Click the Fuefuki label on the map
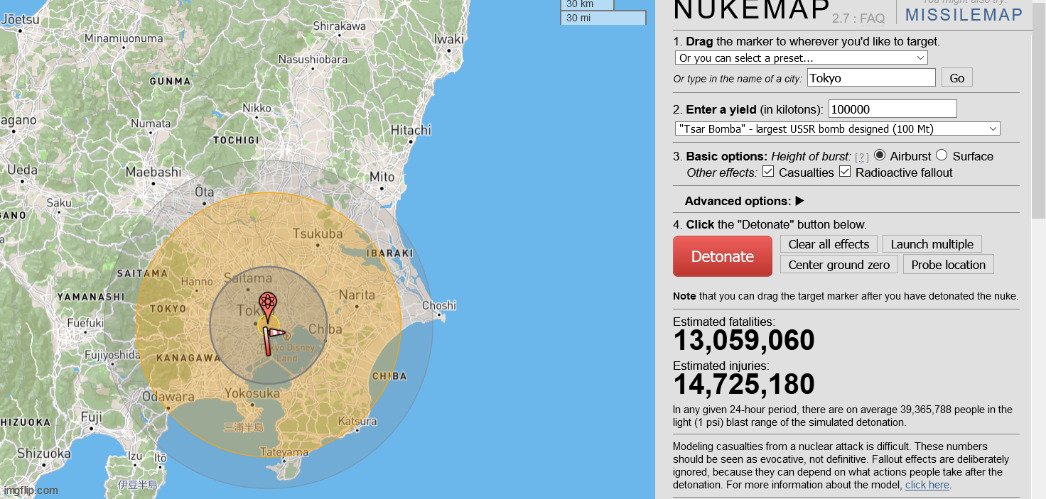1046x499 pixels. tap(85, 323)
